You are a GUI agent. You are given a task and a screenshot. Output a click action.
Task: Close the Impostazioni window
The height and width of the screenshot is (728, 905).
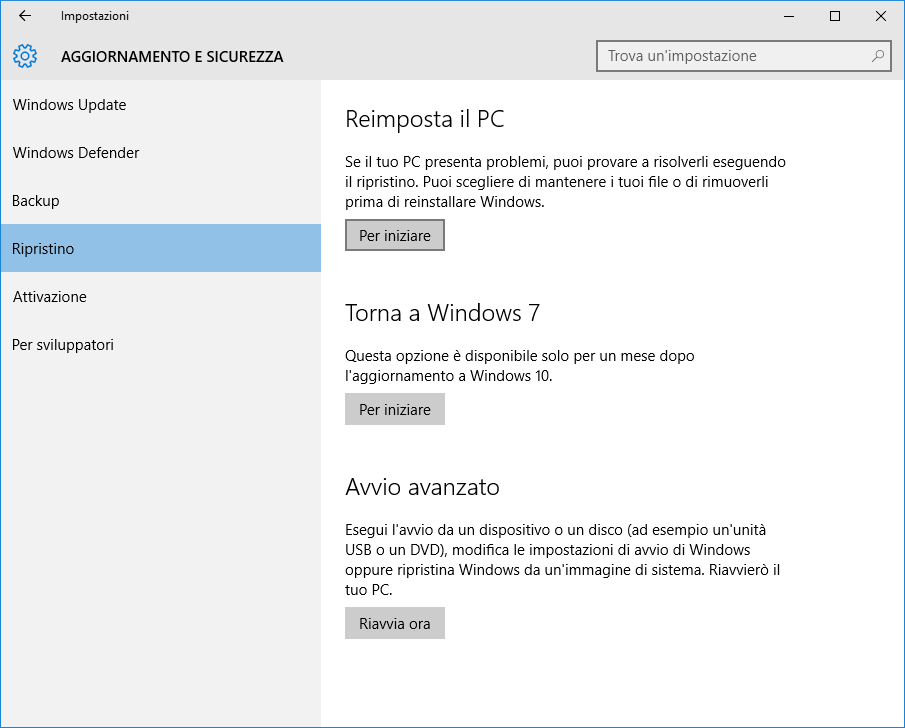point(881,16)
